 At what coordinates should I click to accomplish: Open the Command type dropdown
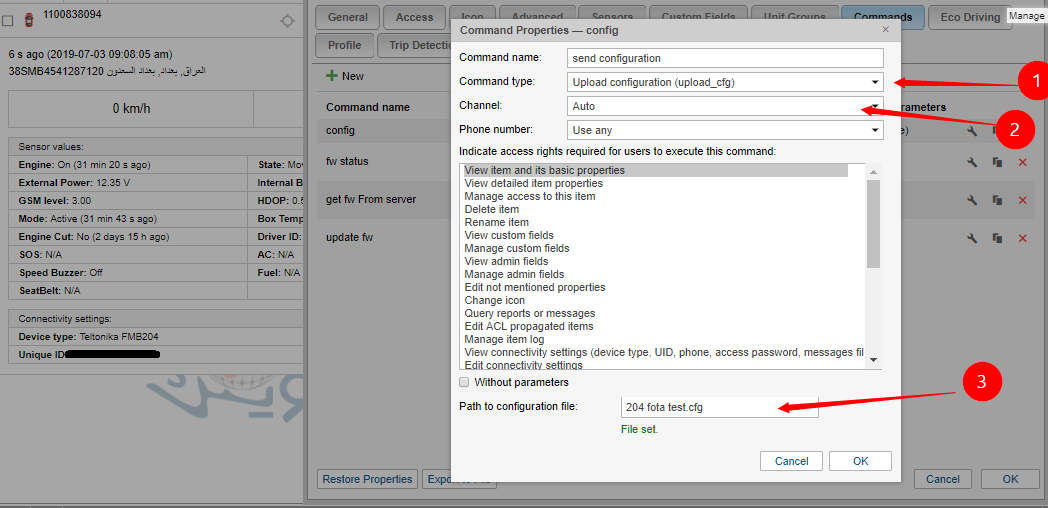click(725, 82)
